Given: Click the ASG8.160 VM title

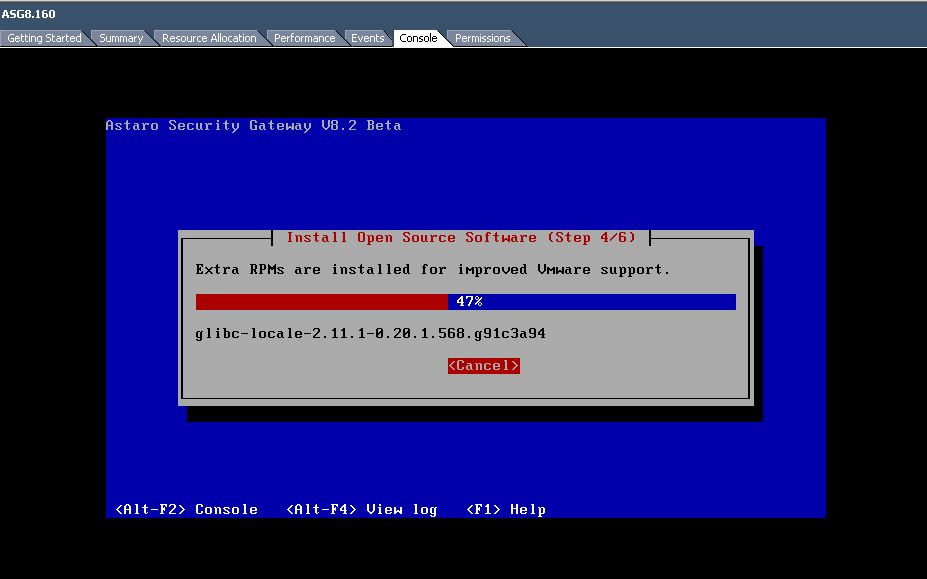Looking at the screenshot, I should 28,14.
